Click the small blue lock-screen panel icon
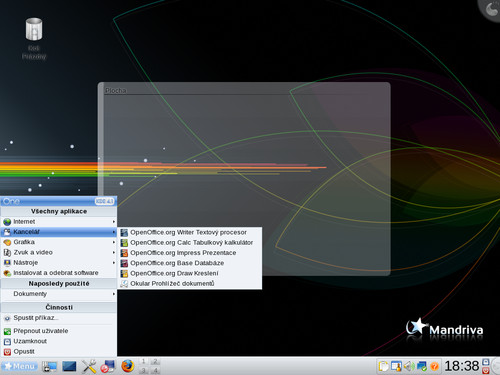Screen dimensions: 500x375 [486, 362]
